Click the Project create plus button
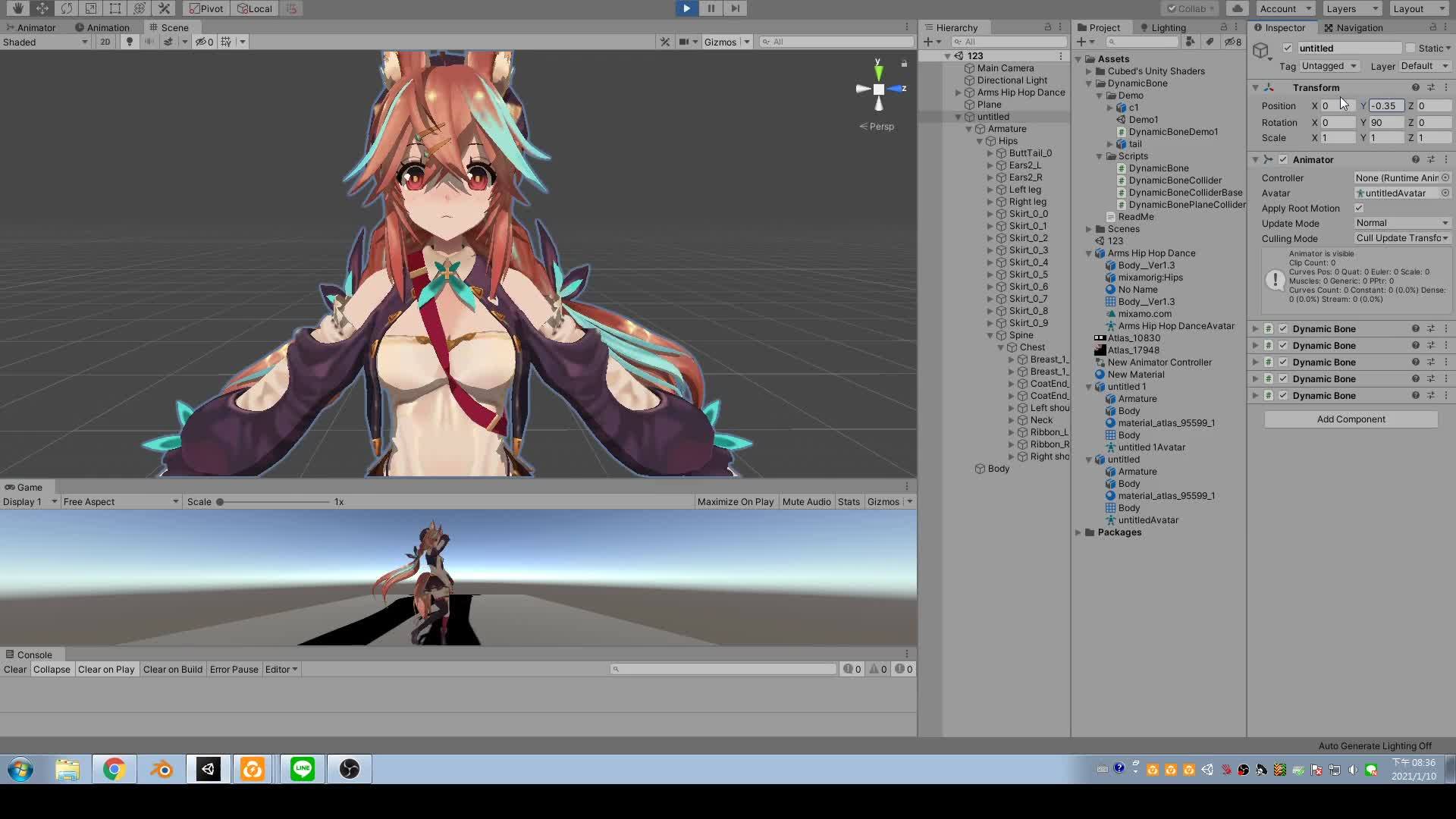Screen dimensions: 1456x819 (1081, 42)
